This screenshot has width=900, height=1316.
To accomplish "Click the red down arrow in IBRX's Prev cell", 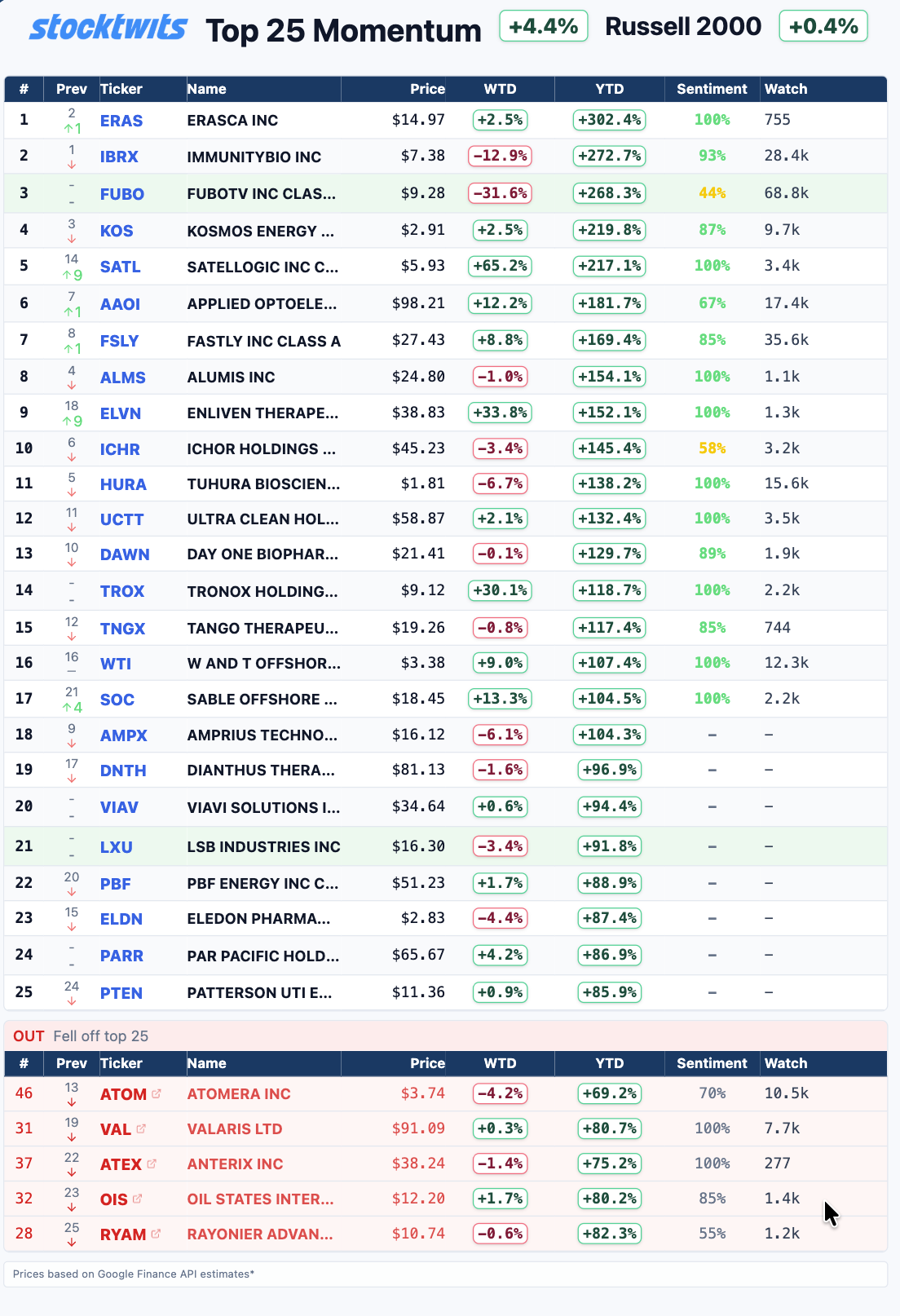I will (x=72, y=165).
